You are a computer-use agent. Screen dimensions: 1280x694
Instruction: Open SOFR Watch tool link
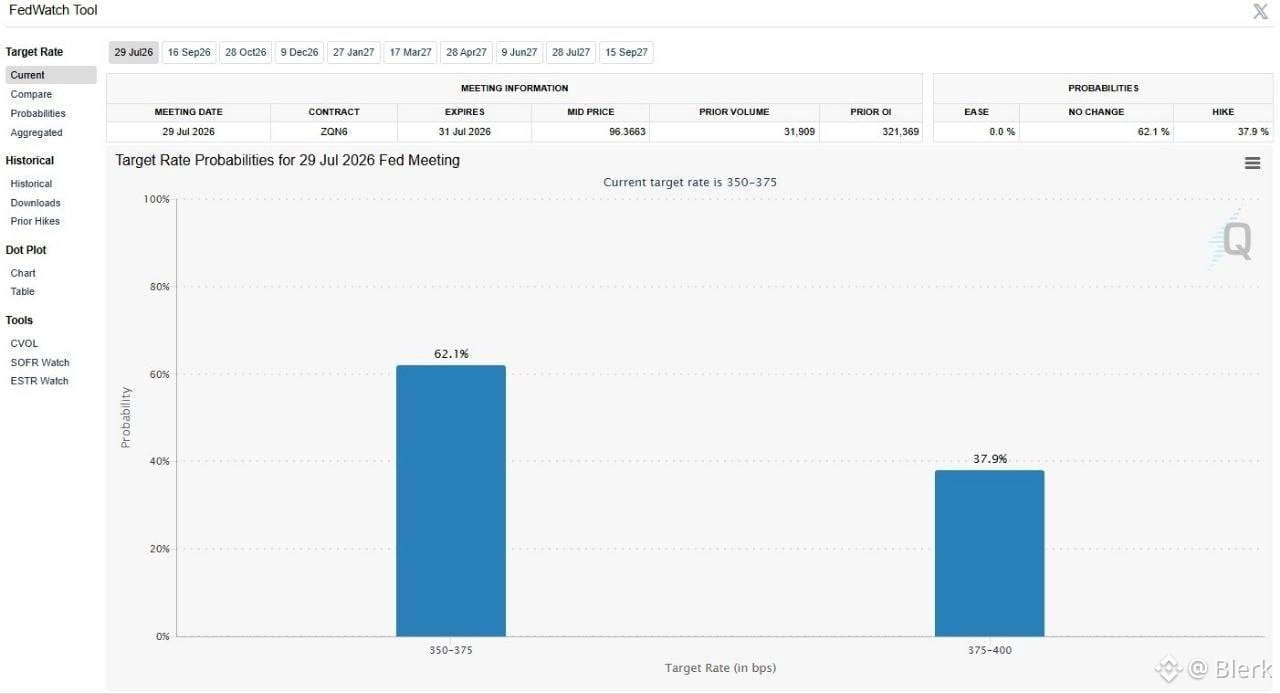coord(40,362)
